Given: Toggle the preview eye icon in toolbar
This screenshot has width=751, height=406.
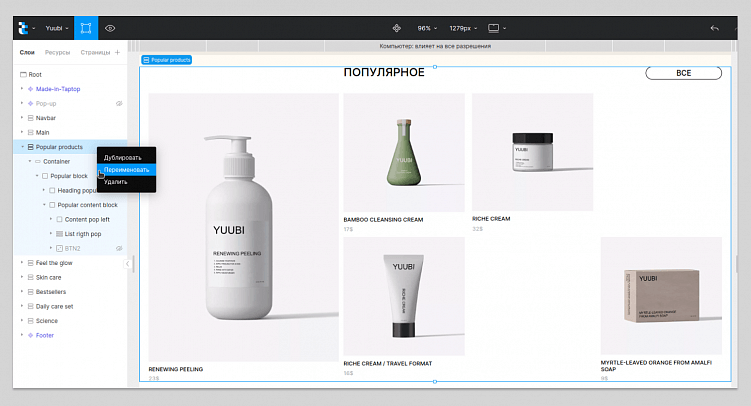Looking at the screenshot, I should coord(110,28).
